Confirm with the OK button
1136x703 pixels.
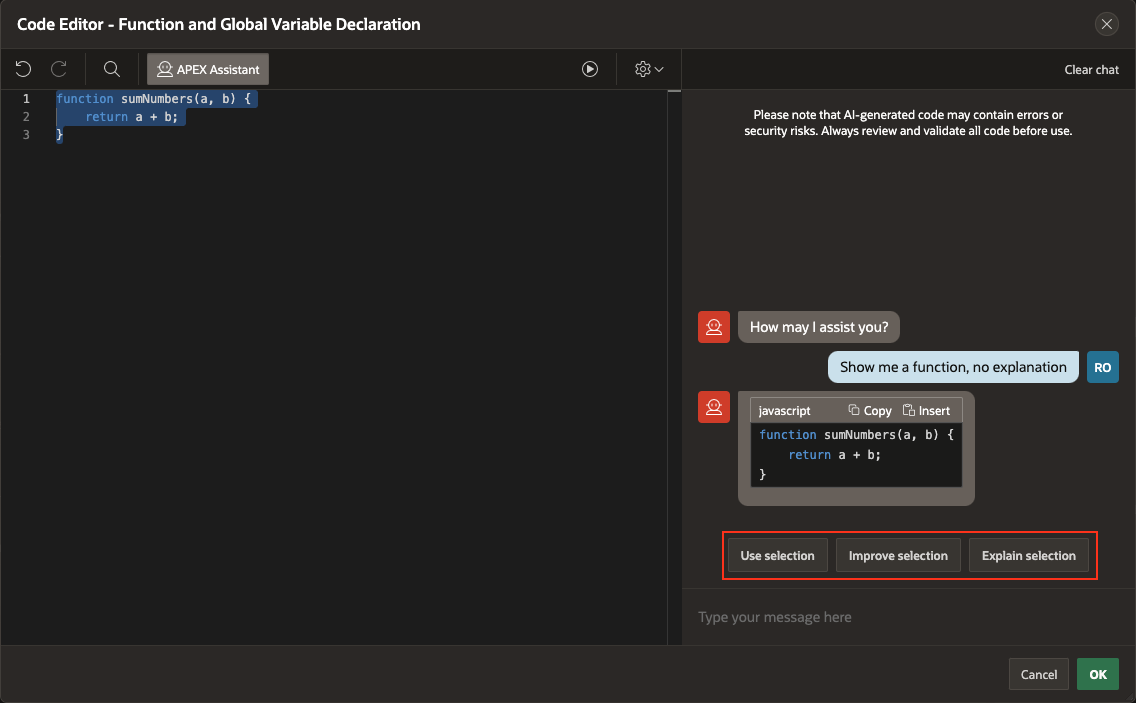point(1098,674)
